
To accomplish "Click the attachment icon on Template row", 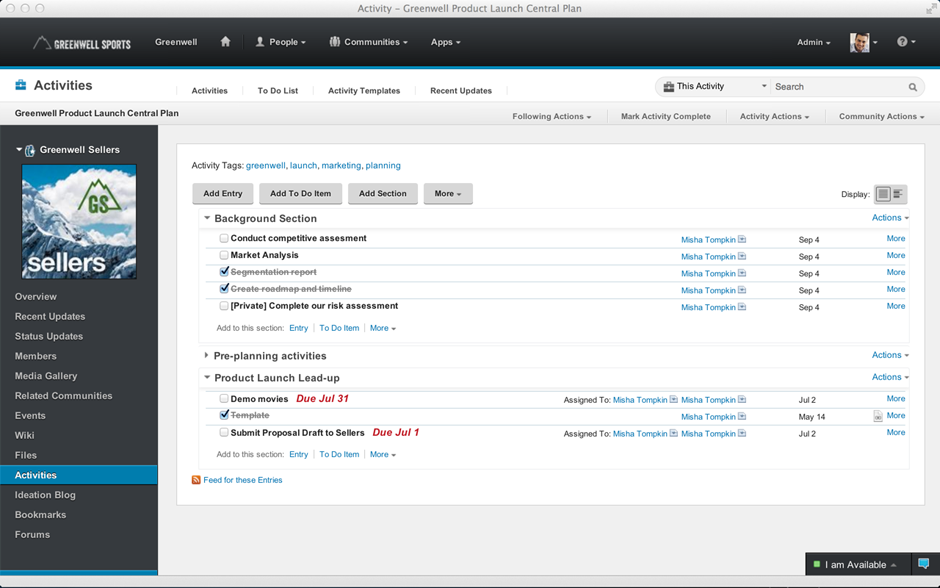I will [x=877, y=416].
